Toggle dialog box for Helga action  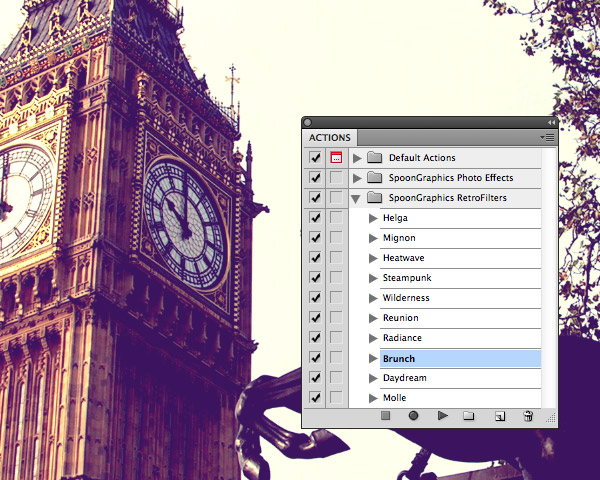point(336,217)
